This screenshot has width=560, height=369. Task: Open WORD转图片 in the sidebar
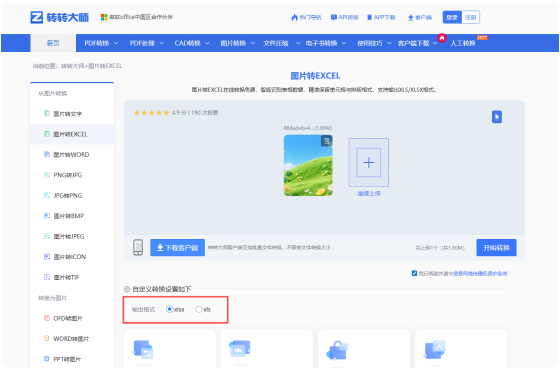(x=71, y=339)
